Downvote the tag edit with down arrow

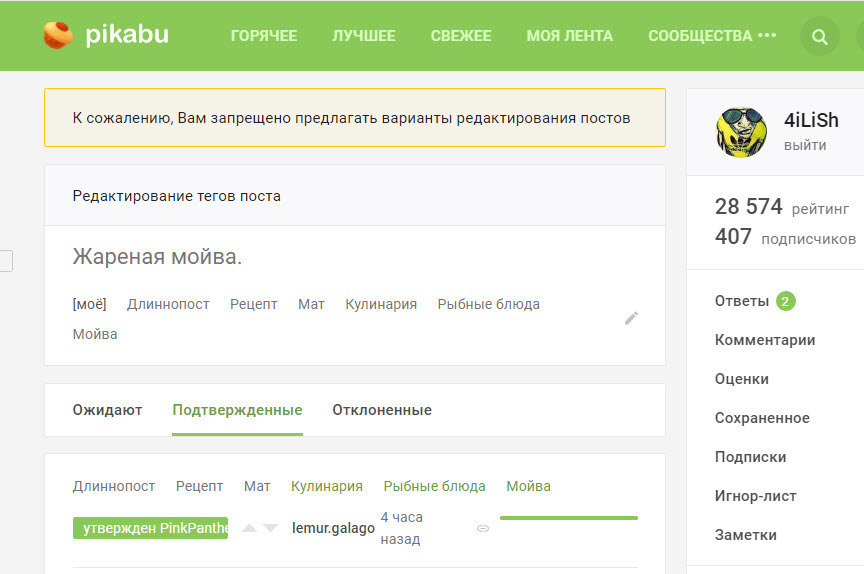click(x=270, y=528)
